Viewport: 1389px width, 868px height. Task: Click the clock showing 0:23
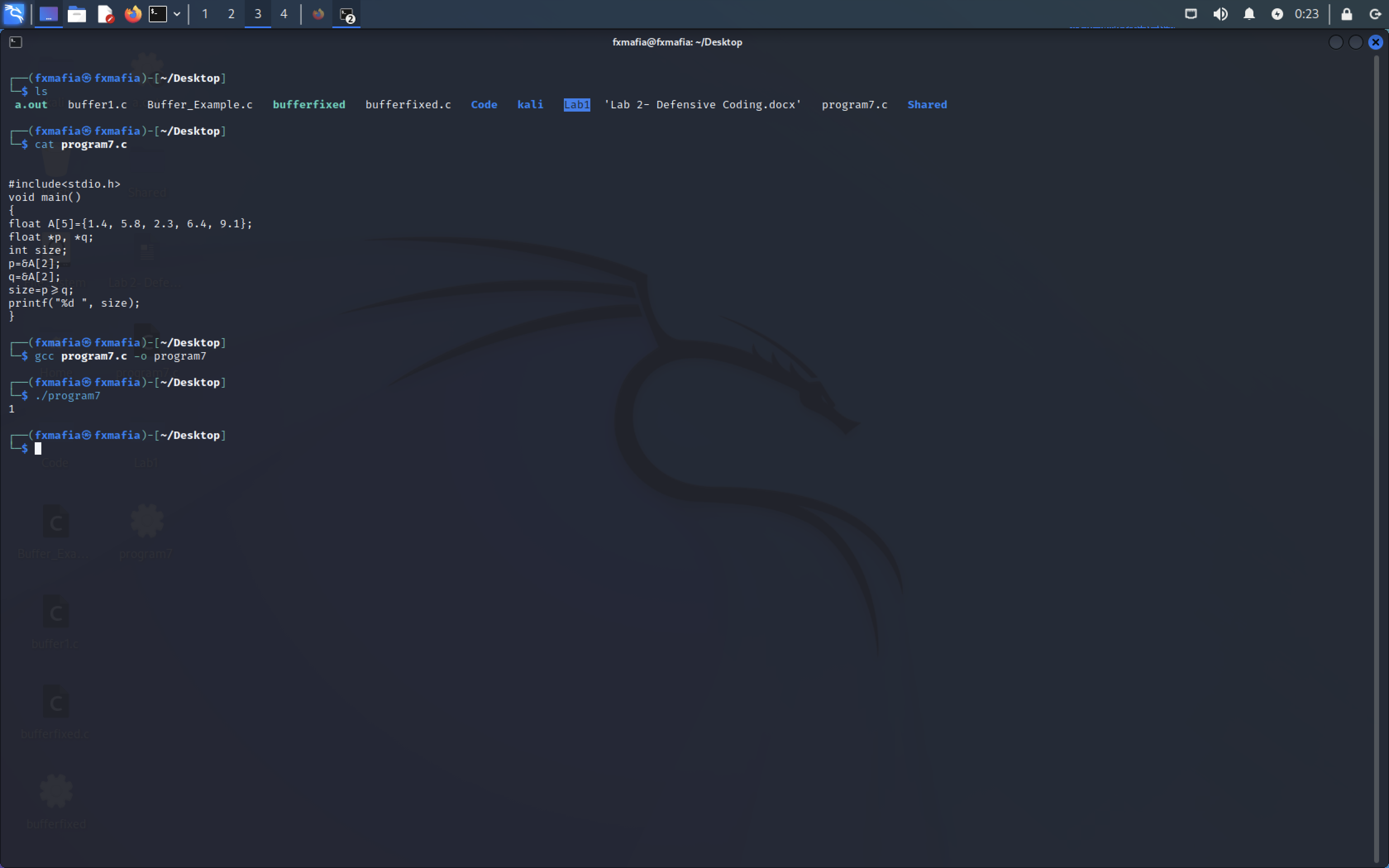[x=1307, y=14]
